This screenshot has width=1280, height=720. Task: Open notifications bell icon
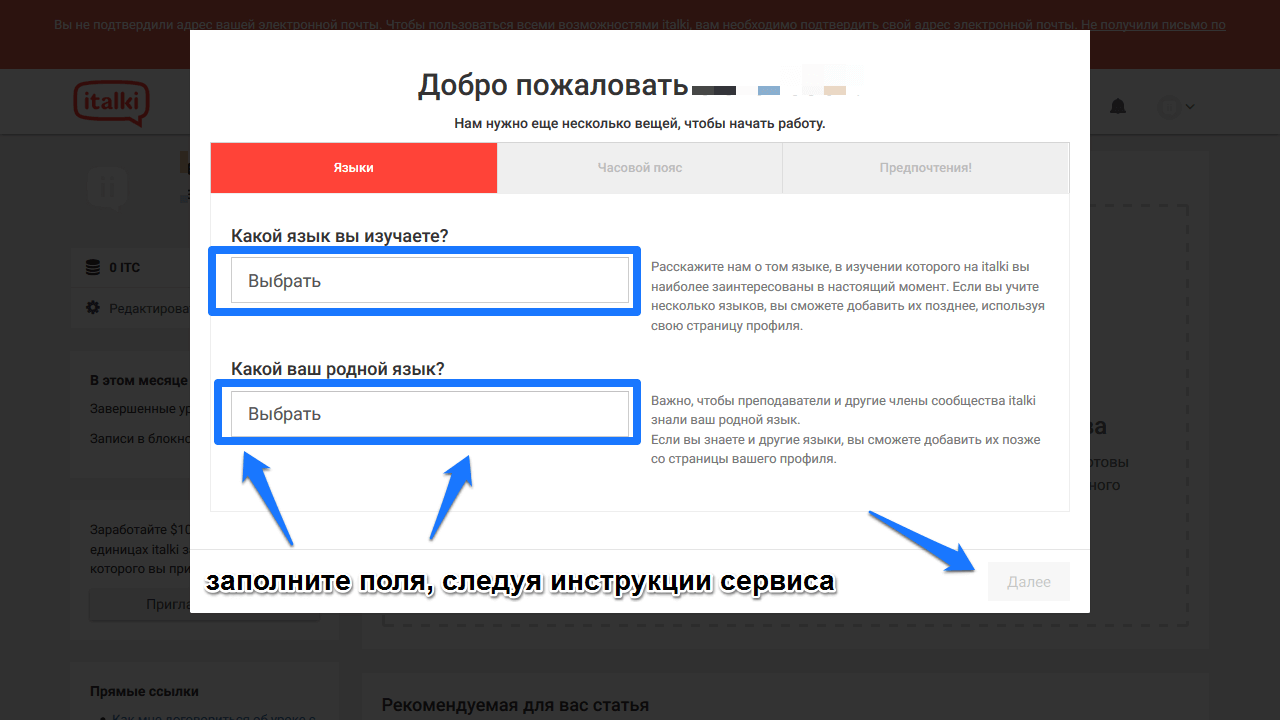[x=1118, y=106]
